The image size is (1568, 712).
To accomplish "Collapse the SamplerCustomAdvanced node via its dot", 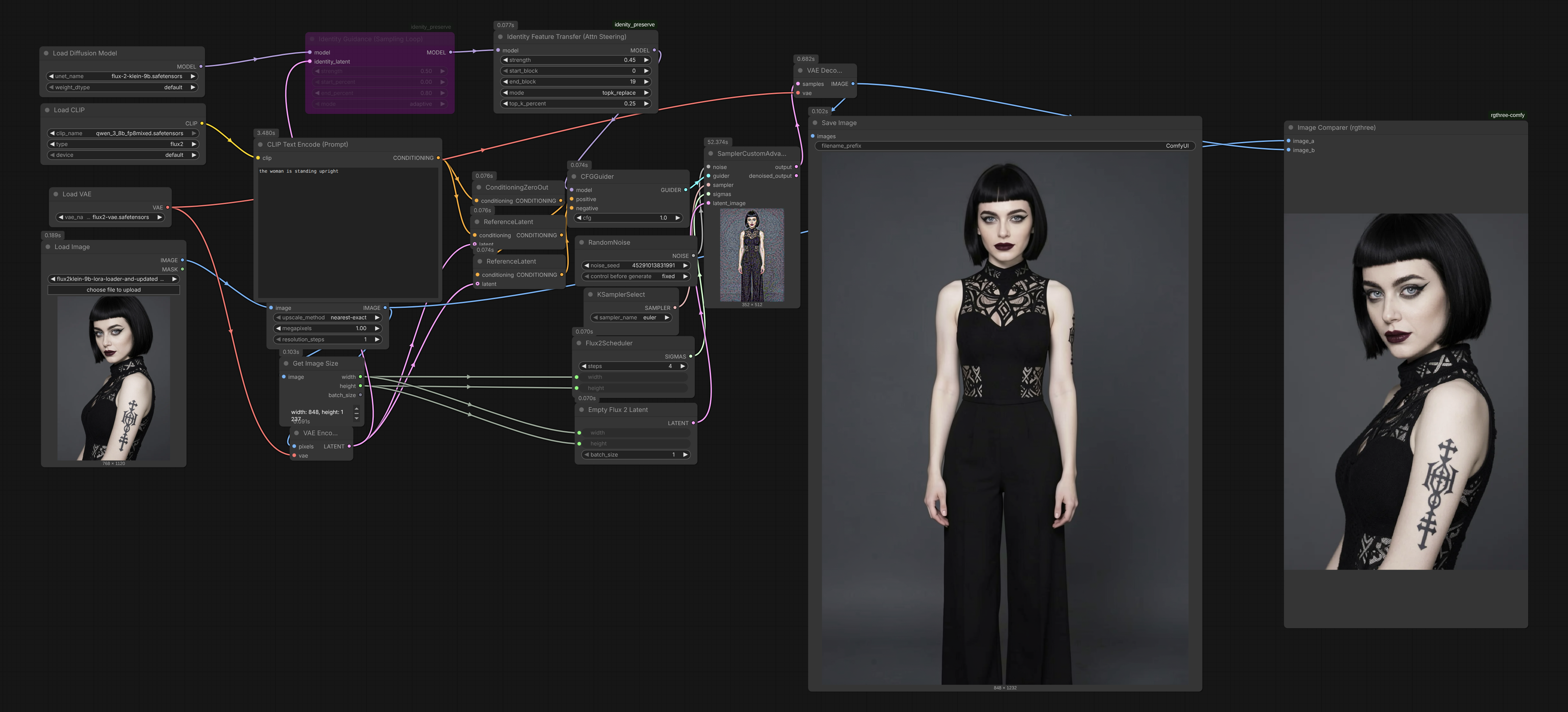I will coord(710,154).
